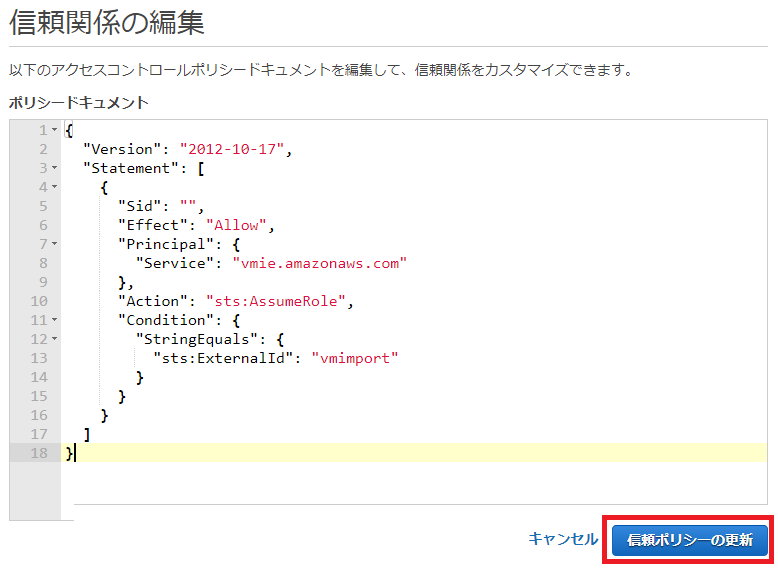The image size is (778, 569).
Task: Click the 信頼関係の編集 heading
Action: pyautogui.click(x=107, y=22)
